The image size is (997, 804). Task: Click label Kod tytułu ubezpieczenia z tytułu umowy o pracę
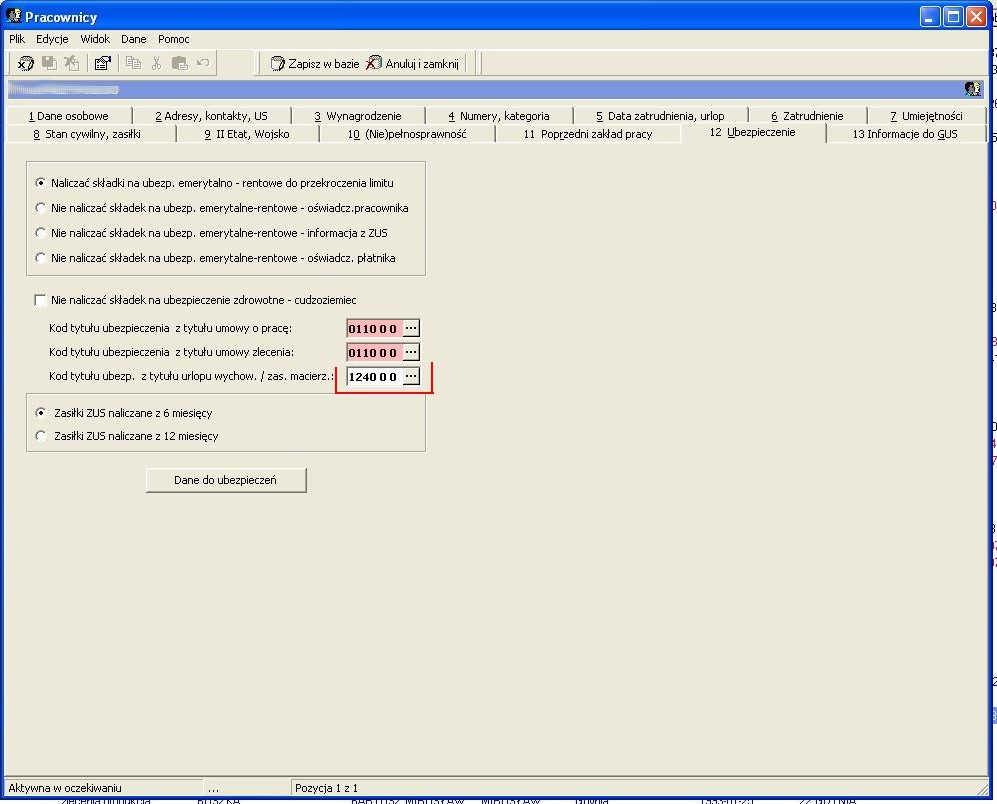pos(170,328)
